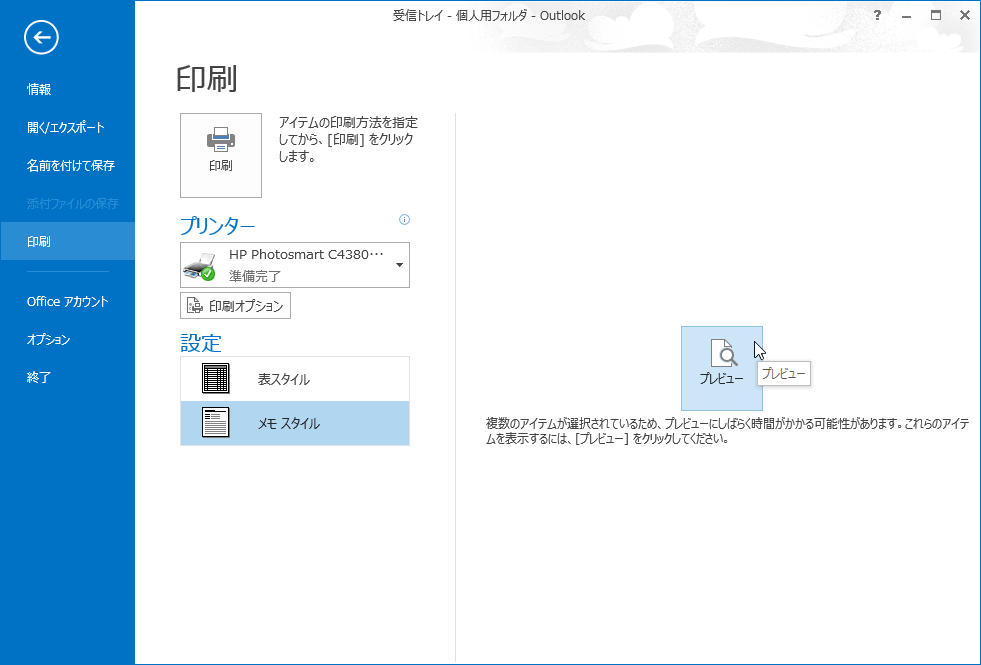Image resolution: width=981 pixels, height=665 pixels.
Task: Select メモ スタイル memo style
Action: point(295,424)
